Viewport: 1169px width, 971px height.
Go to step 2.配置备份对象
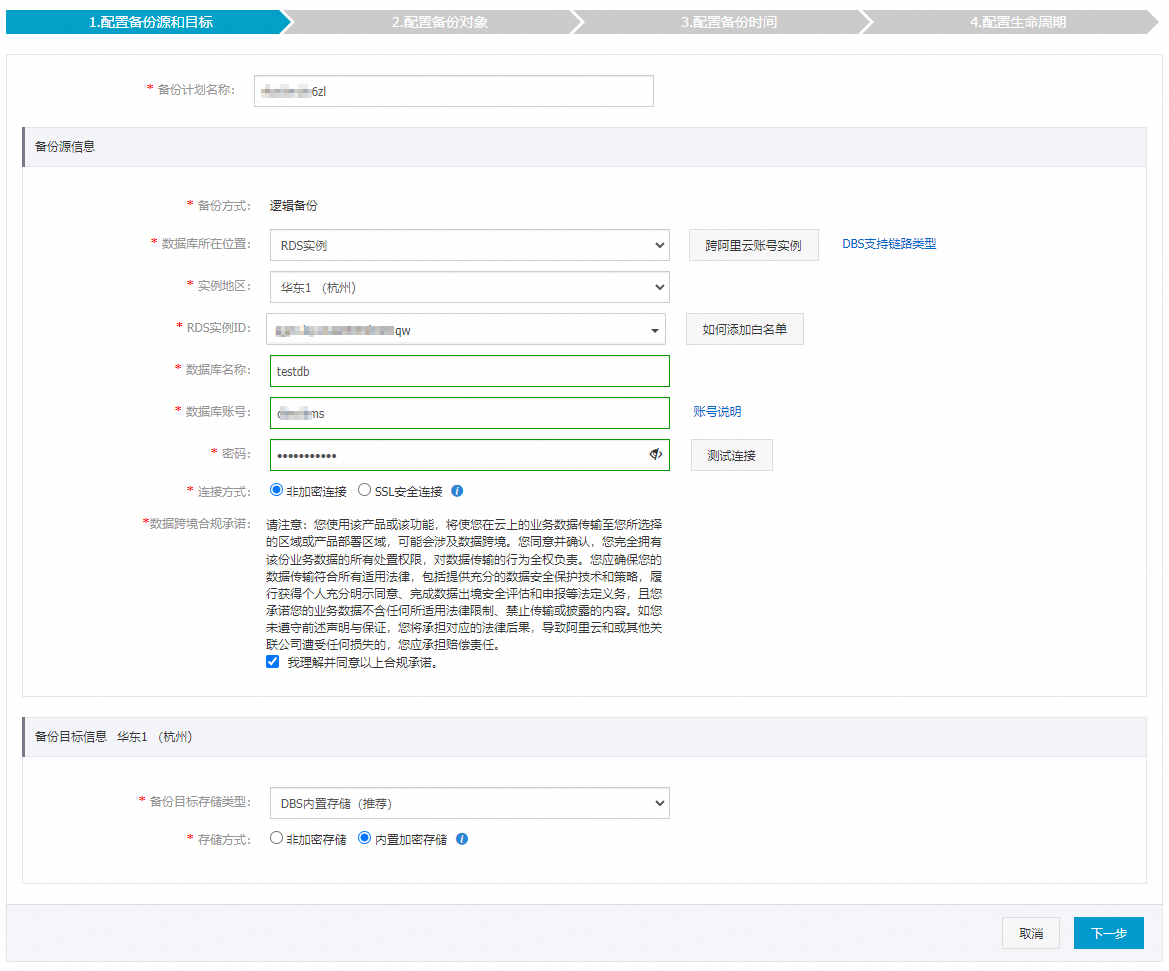click(x=440, y=22)
